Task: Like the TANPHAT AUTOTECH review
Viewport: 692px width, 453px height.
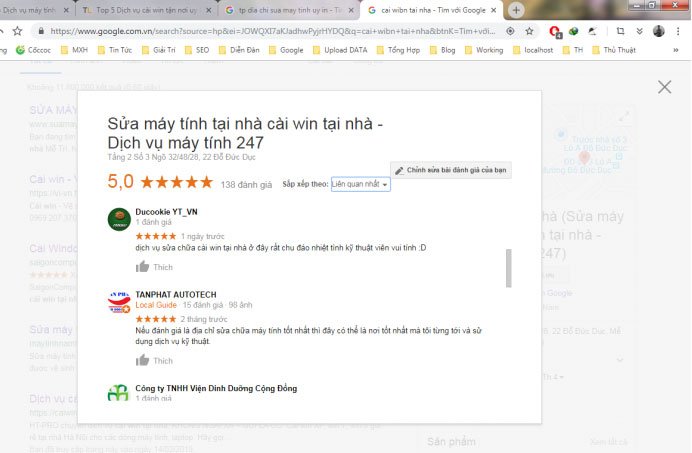Action: [x=154, y=360]
